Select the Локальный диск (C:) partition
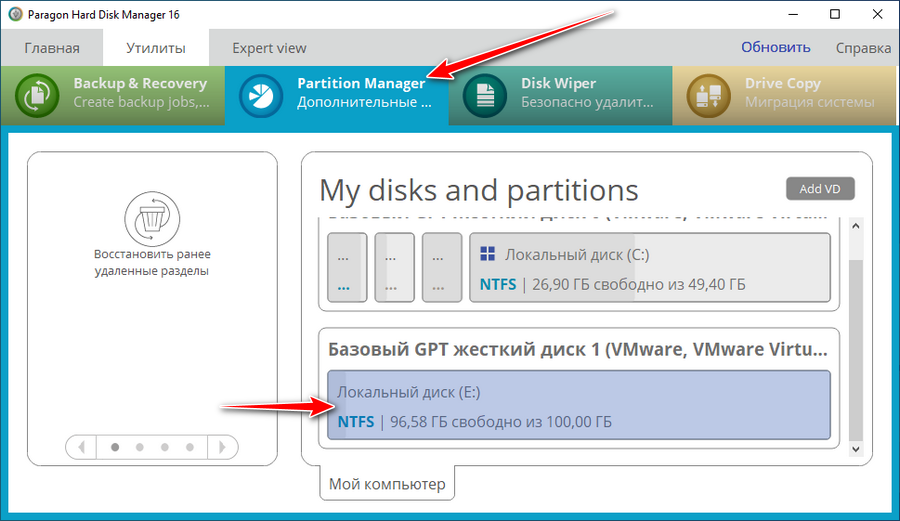 coord(650,267)
